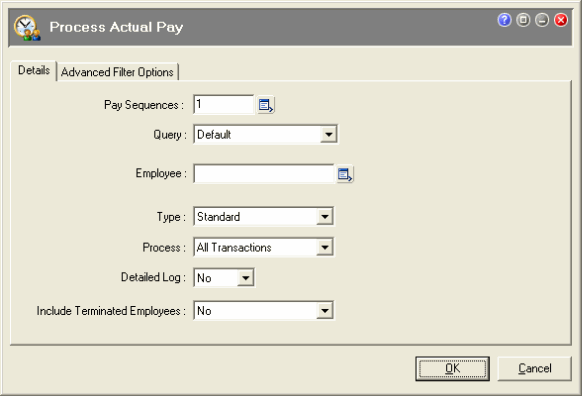Click the "Pay Sequences :" label

pyautogui.click(x=144, y=105)
